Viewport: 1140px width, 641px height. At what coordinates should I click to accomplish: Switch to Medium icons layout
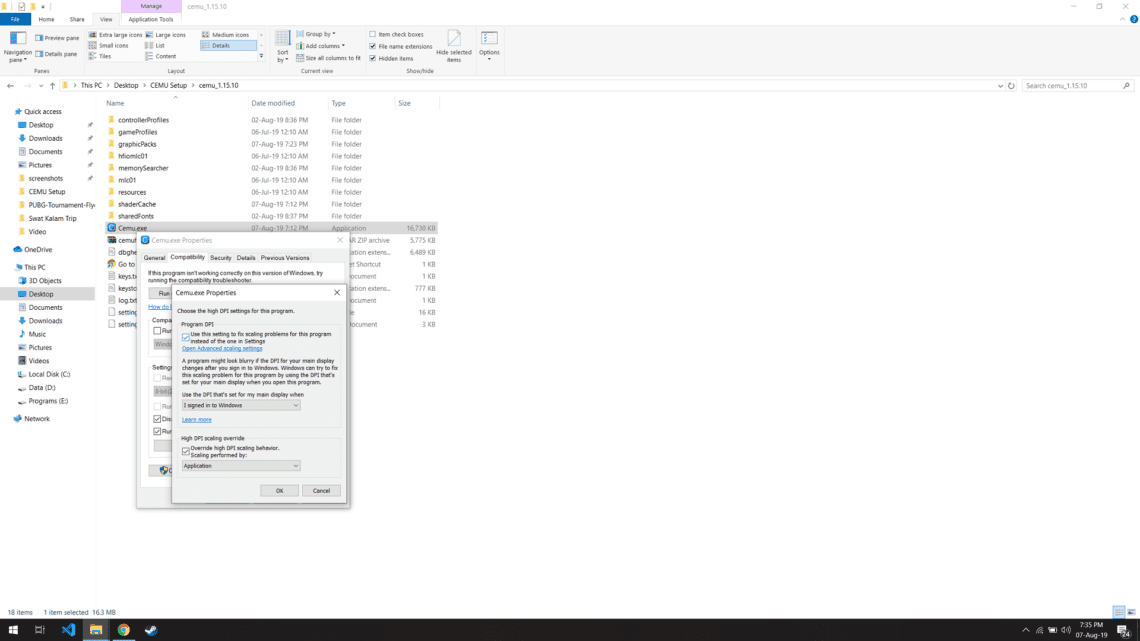pos(228,33)
